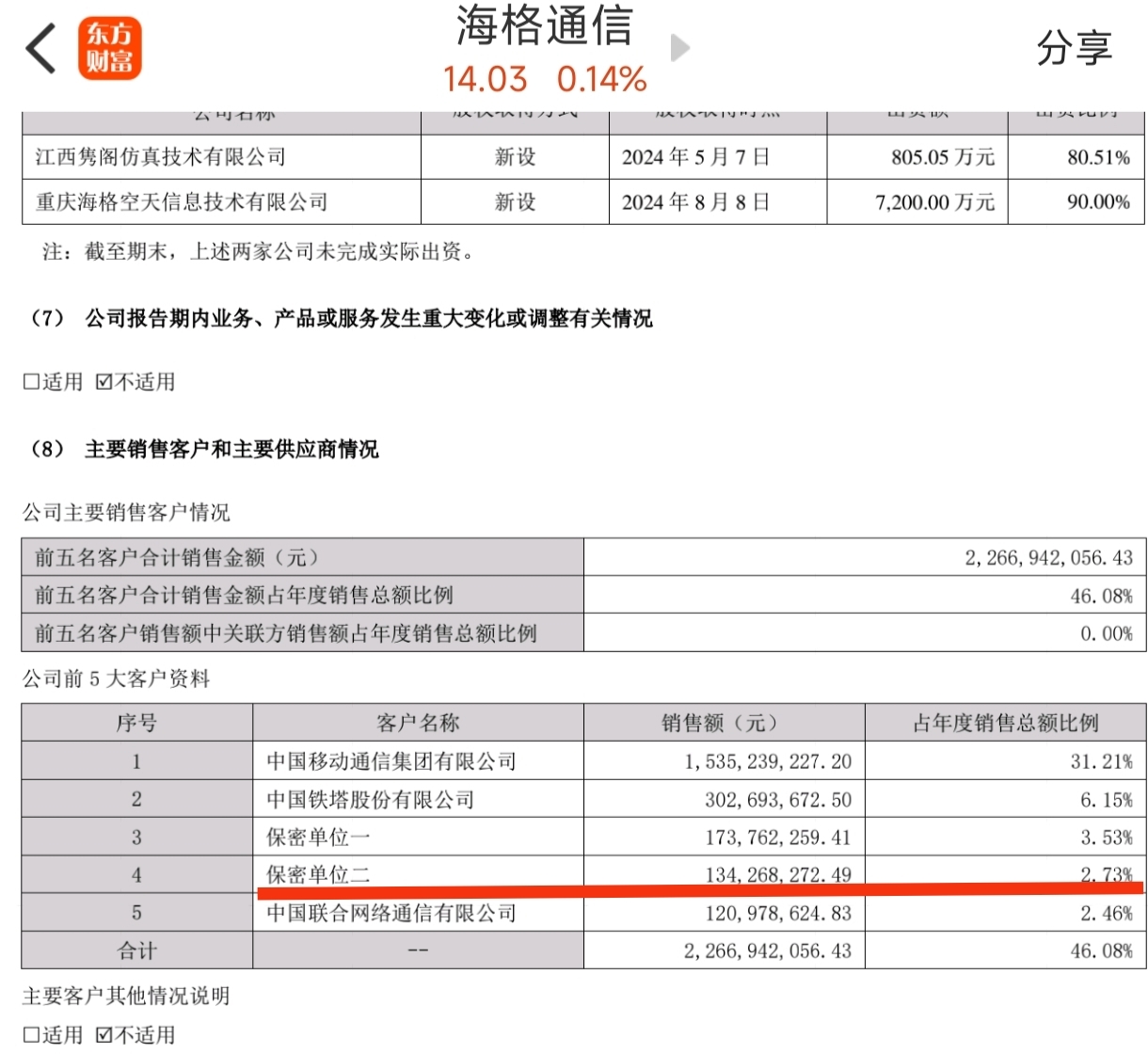Select percentage 2.46% for 中国联合网络

click(x=1107, y=913)
